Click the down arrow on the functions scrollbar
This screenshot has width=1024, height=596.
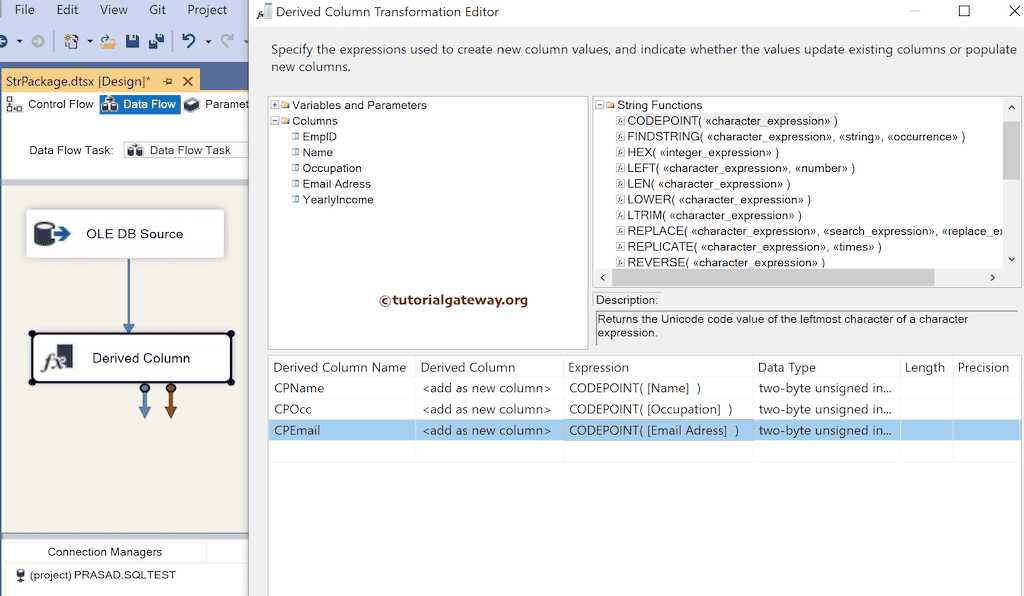tap(1011, 258)
